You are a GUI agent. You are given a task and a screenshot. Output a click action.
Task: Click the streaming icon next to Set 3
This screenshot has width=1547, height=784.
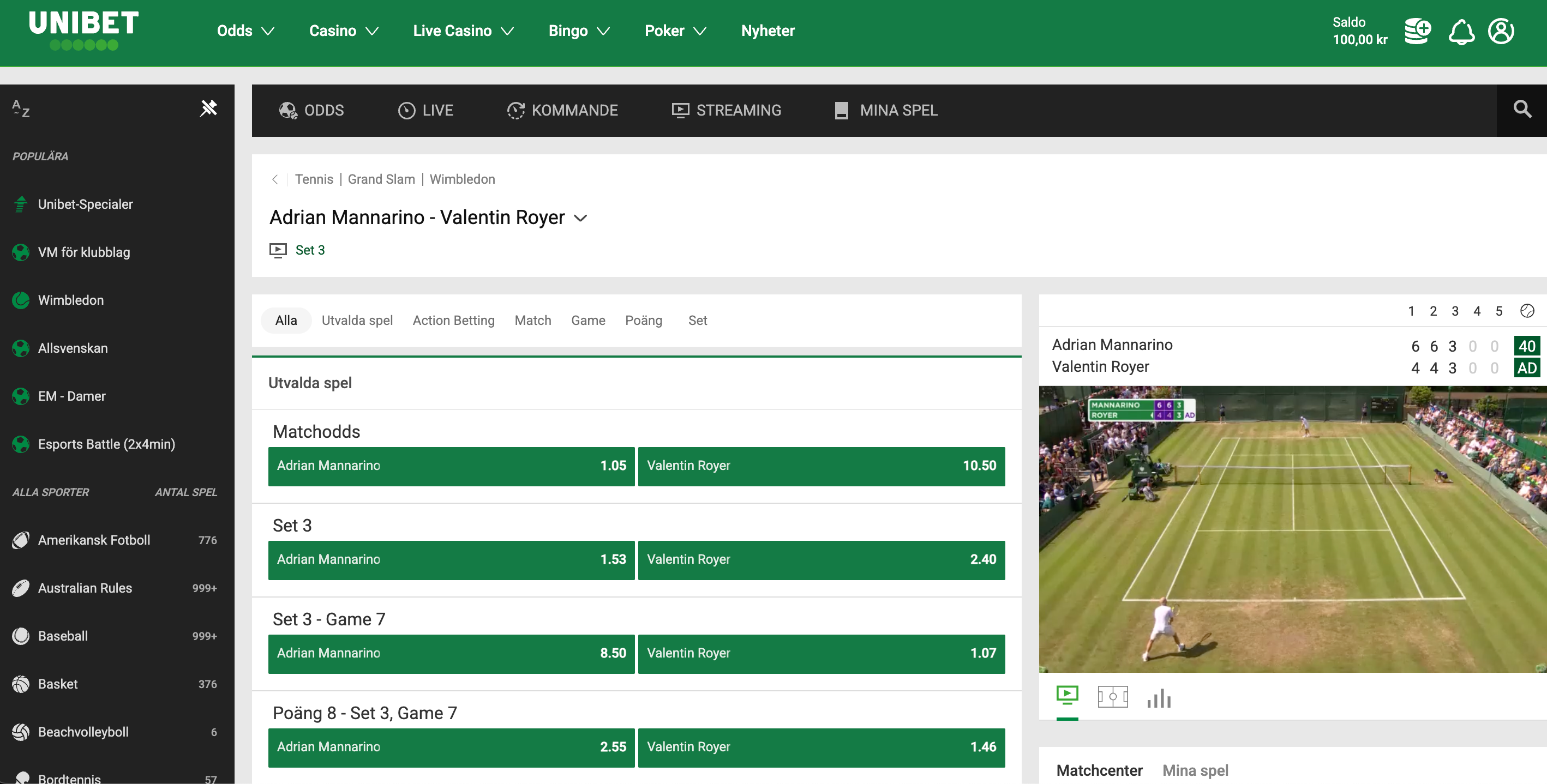pyautogui.click(x=278, y=250)
